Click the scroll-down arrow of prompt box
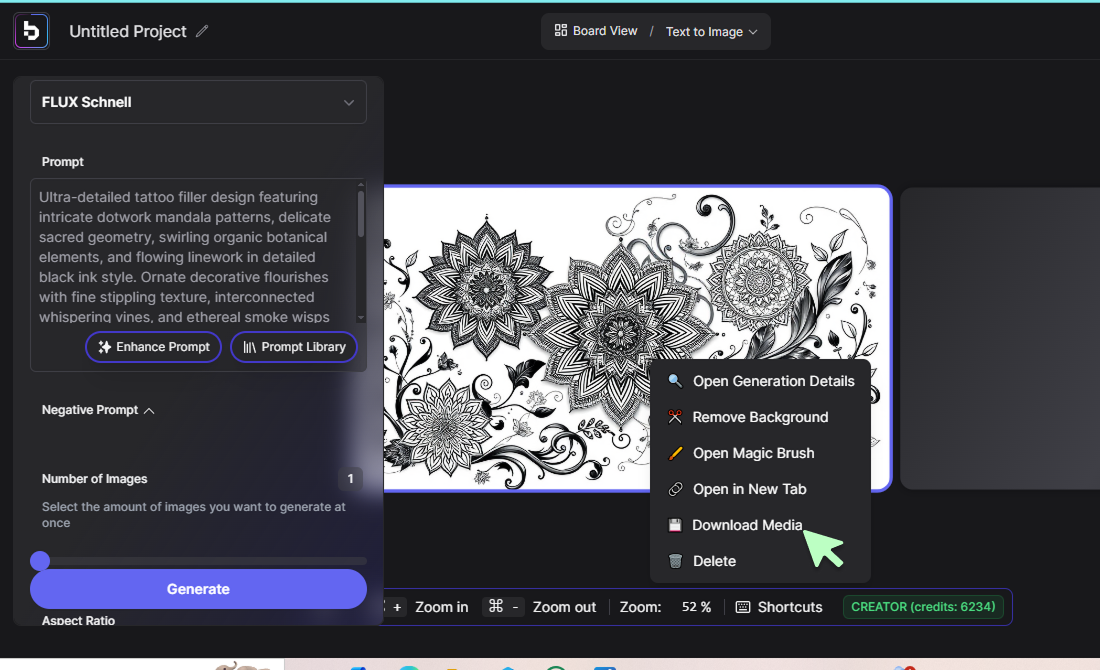Viewport: 1100px width, 670px height. 361,318
